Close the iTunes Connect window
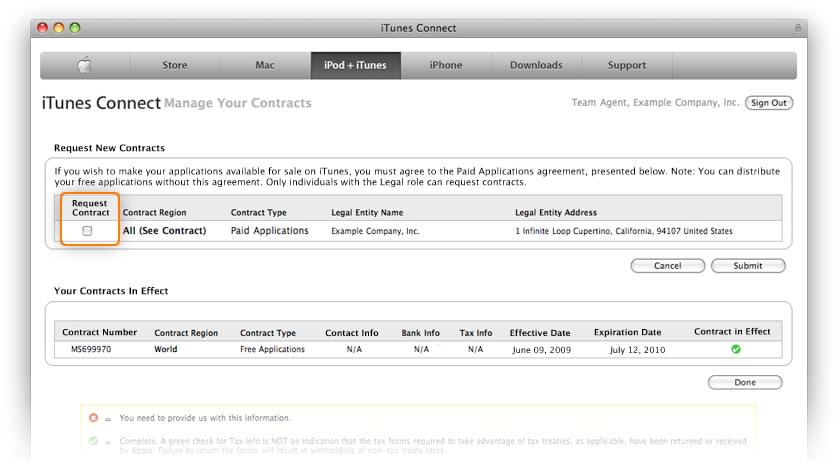This screenshot has height=461, width=838. [x=43, y=28]
